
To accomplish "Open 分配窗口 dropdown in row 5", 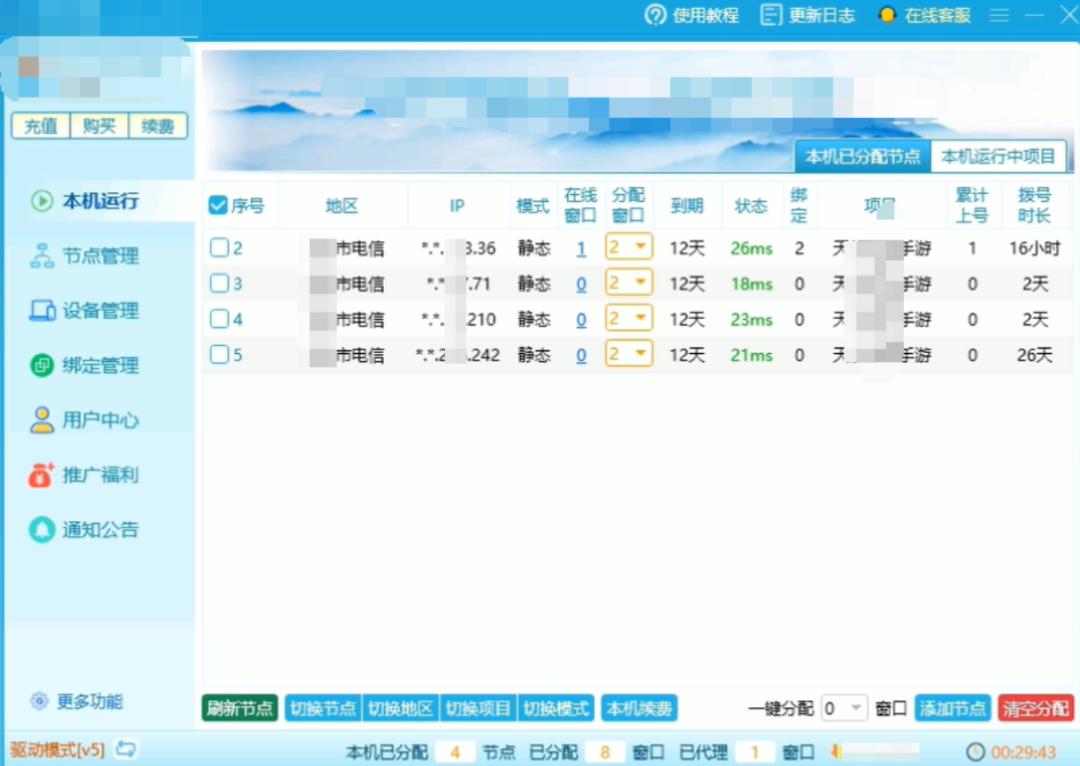I will pos(629,354).
